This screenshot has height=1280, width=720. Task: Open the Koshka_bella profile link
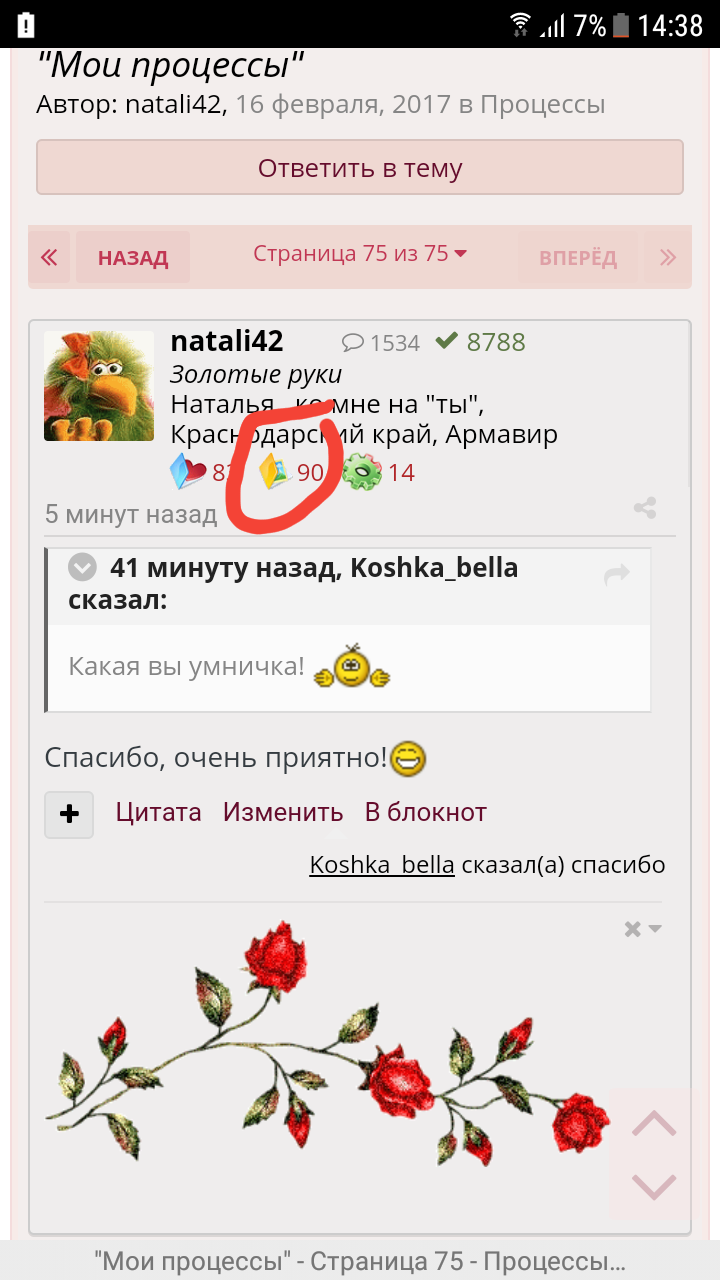pos(382,865)
